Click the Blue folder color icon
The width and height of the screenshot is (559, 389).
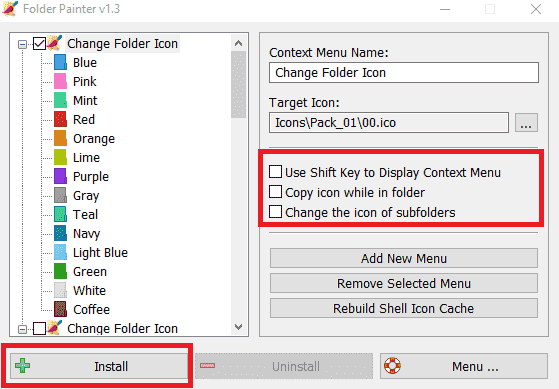click(60, 62)
